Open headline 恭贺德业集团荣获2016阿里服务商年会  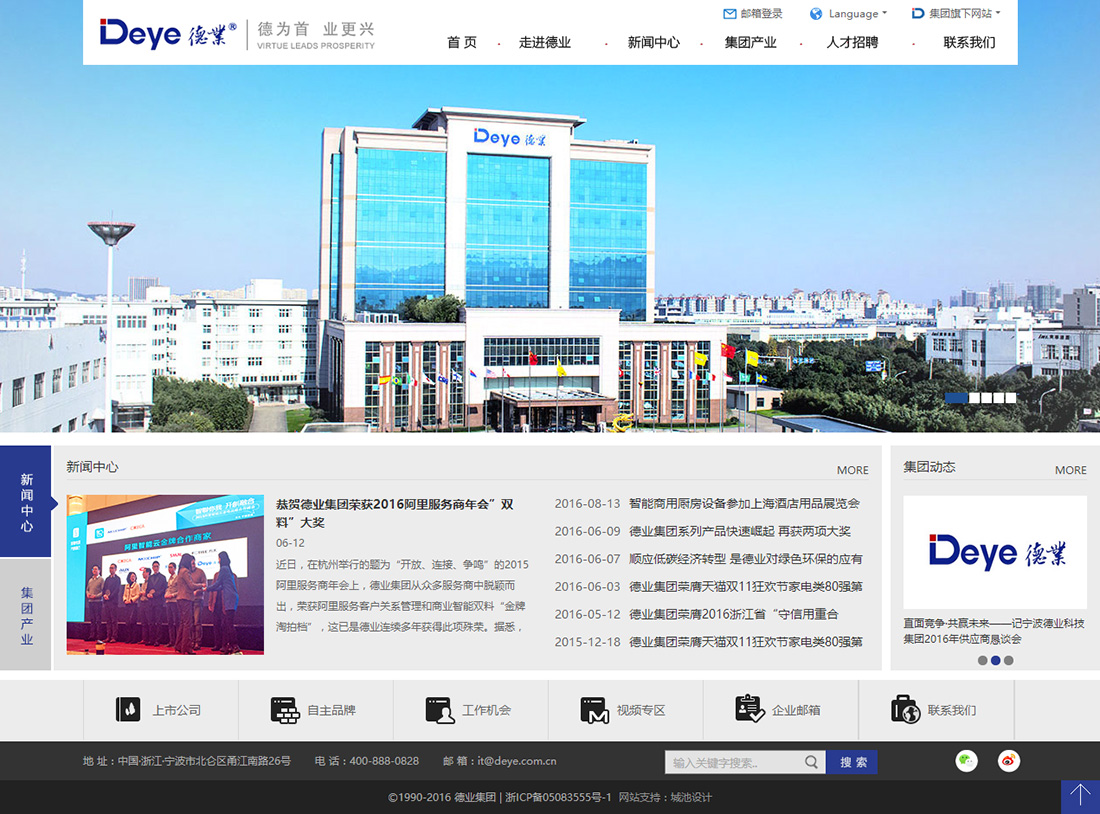[395, 513]
